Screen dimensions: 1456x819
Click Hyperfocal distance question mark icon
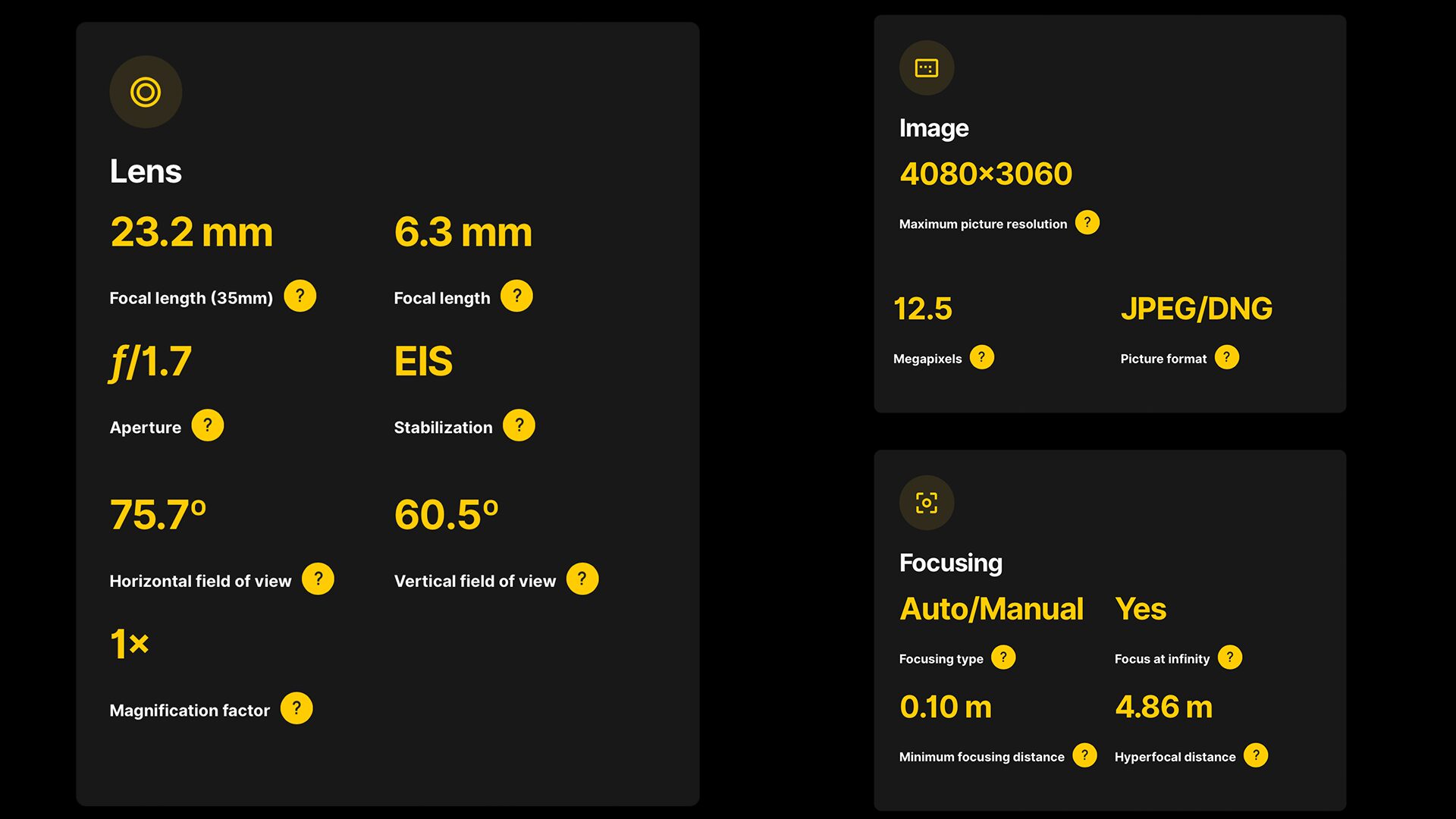(x=1256, y=755)
